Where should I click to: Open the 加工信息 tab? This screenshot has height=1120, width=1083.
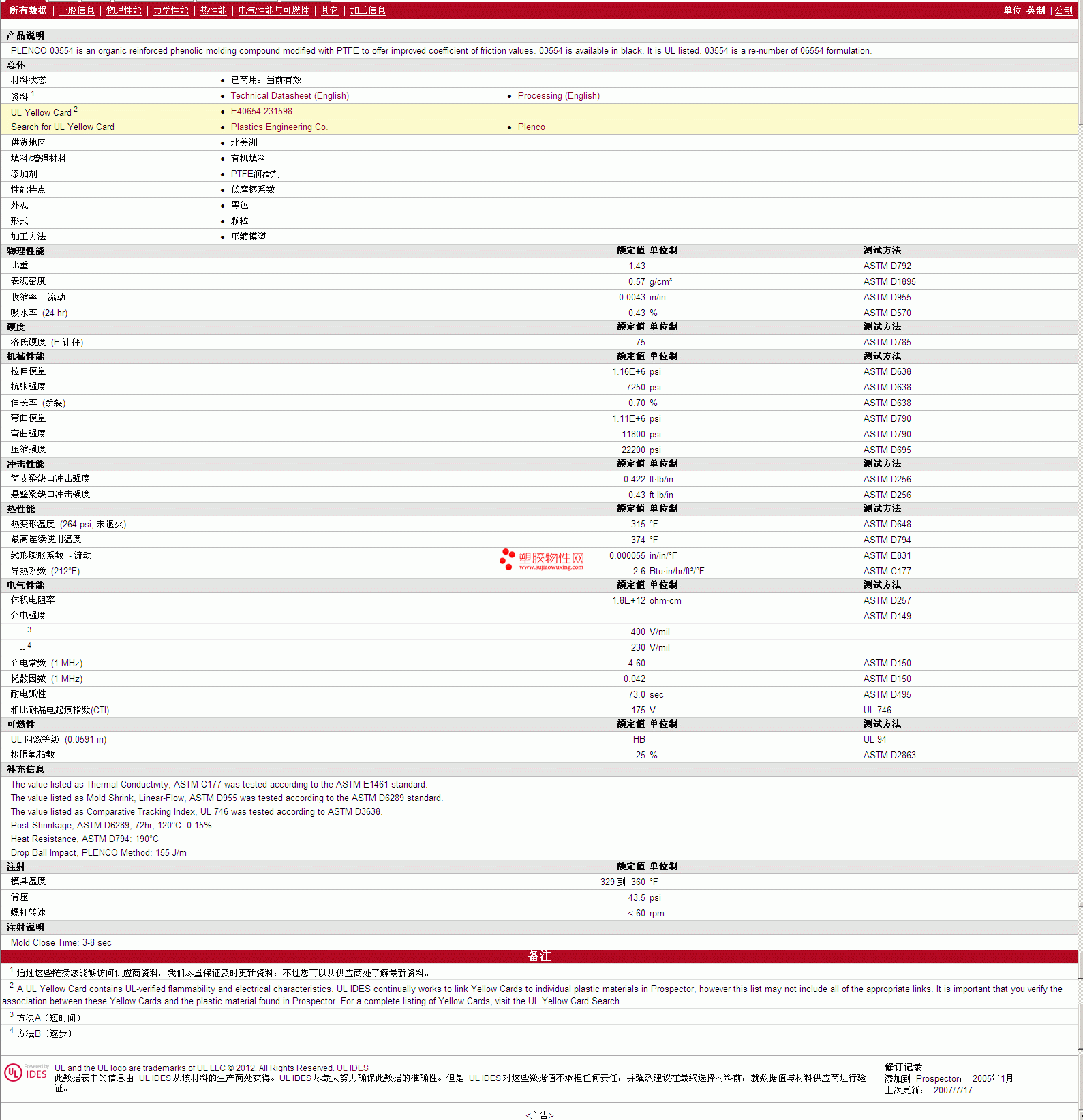367,11
